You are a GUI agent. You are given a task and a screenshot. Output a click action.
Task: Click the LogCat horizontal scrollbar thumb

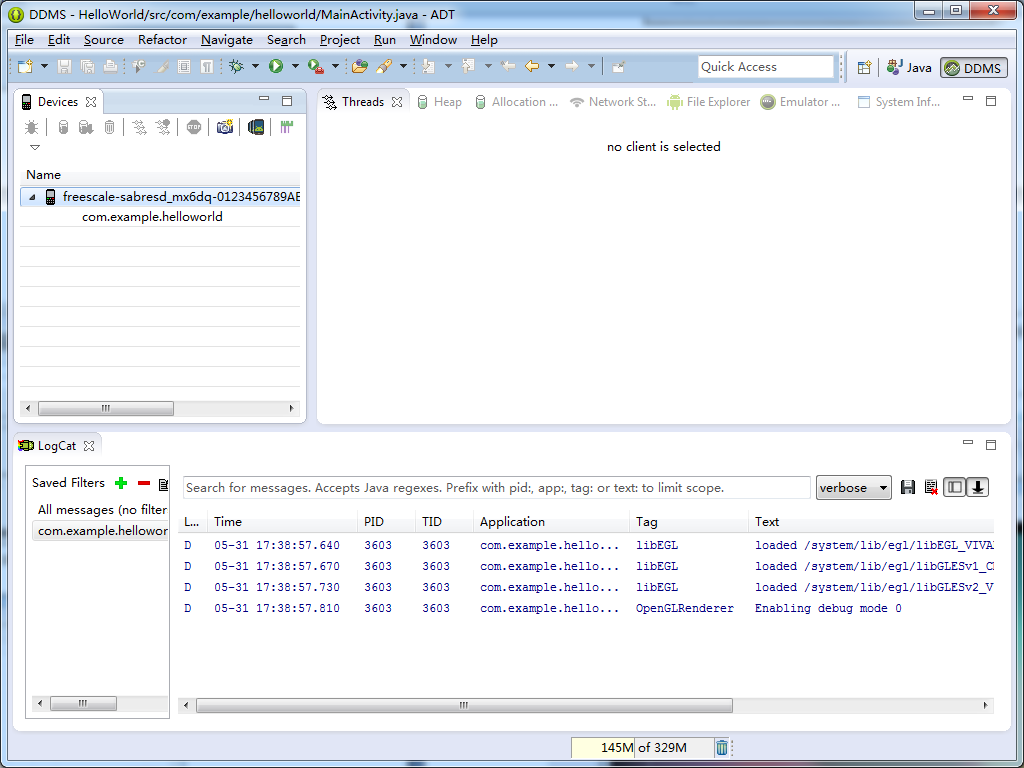click(x=464, y=705)
